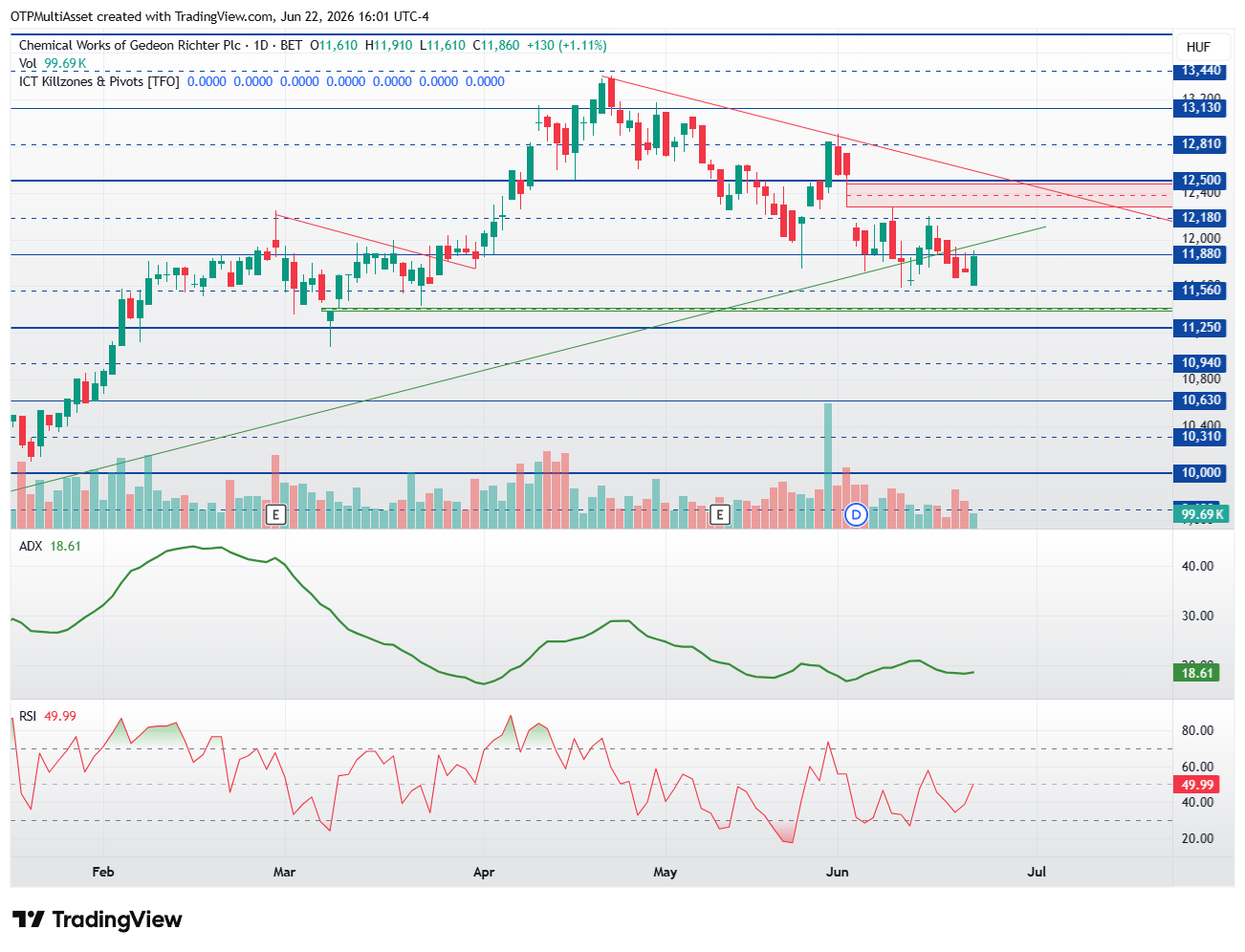Select the RSI indicator label
Image resolution: width=1245 pixels, height=952 pixels.
click(28, 716)
